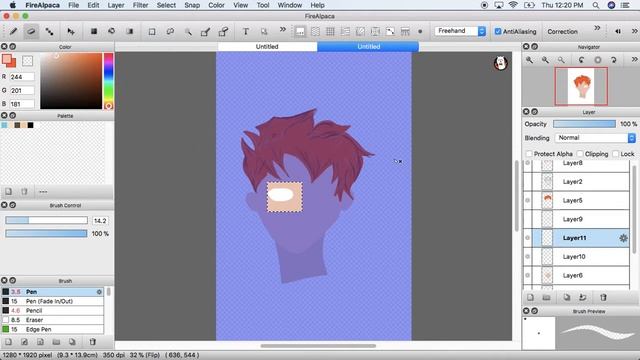The width and height of the screenshot is (640, 360).
Task: Click the G value field 201
Action: pyautogui.click(x=22, y=90)
